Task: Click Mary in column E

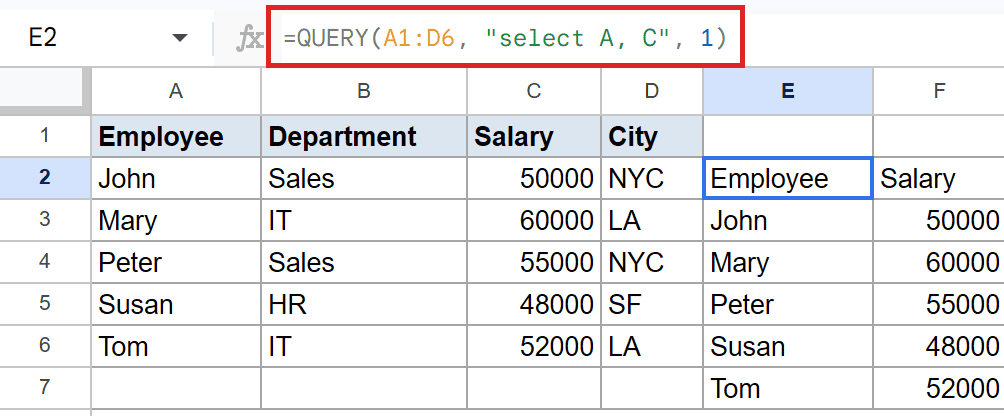Action: coord(788,261)
